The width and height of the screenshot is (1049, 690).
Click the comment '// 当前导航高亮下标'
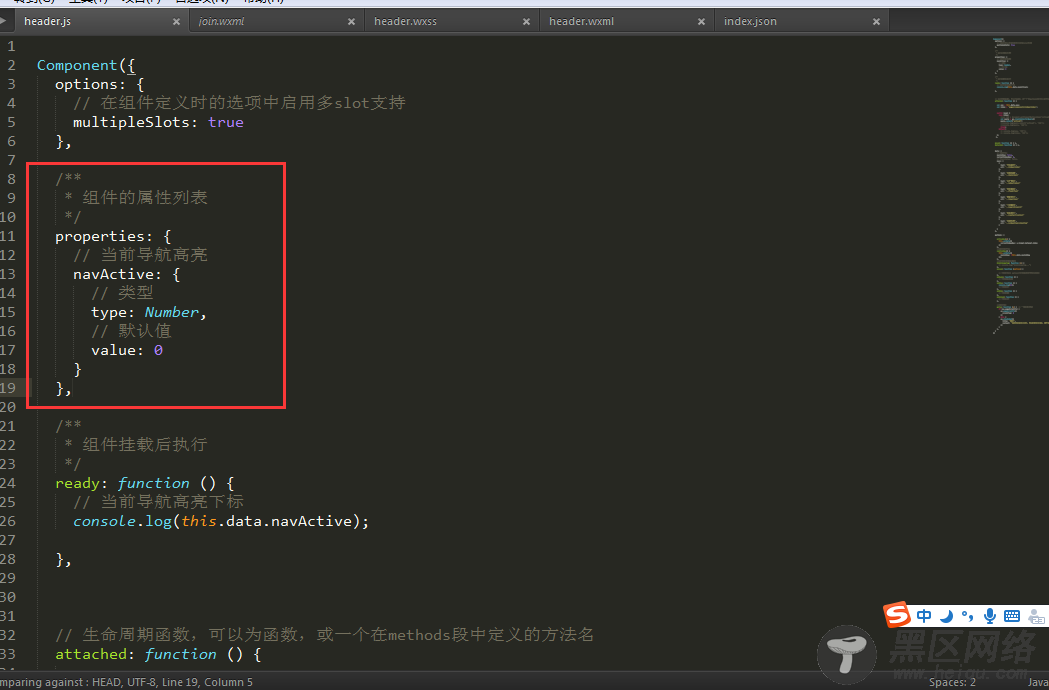[159, 502]
